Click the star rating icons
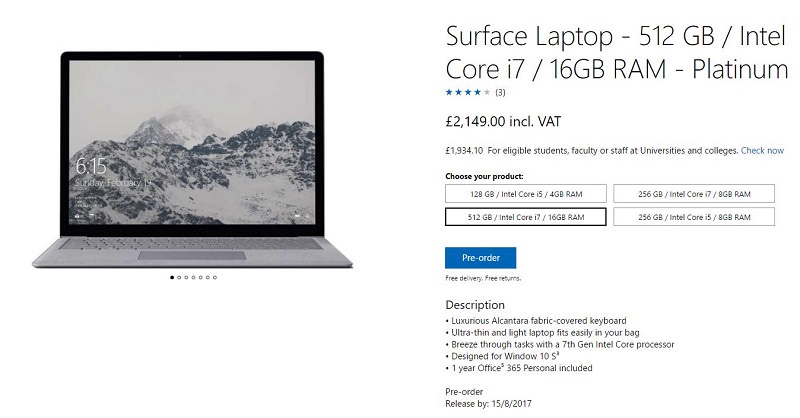800x418 pixels. click(x=468, y=92)
